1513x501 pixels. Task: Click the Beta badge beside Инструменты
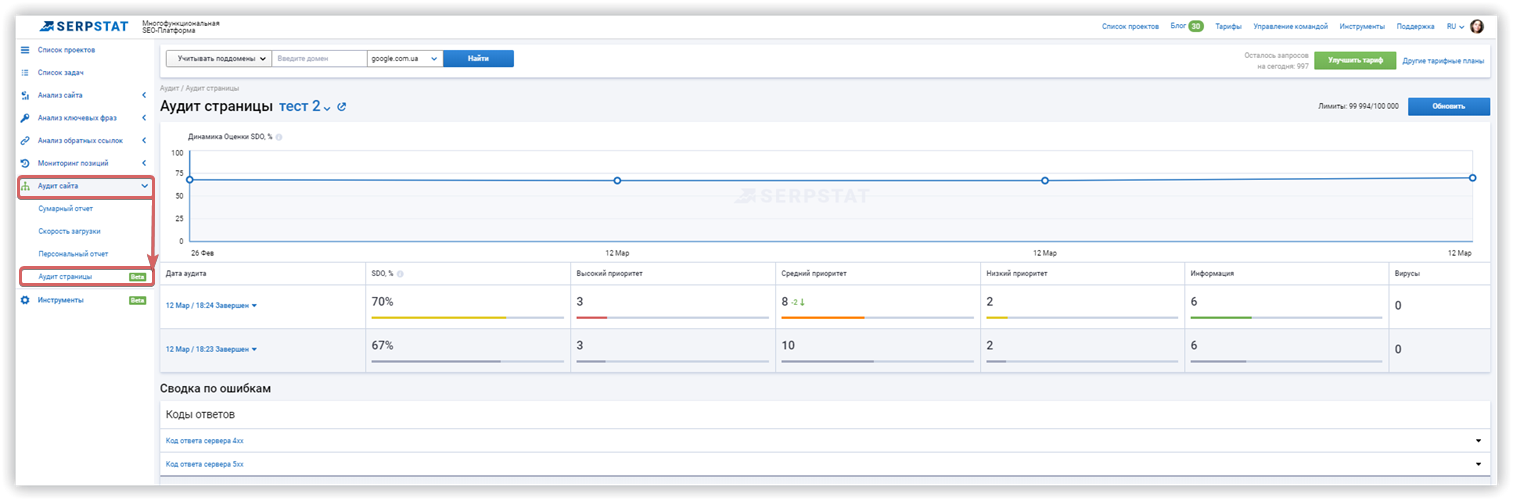coord(138,300)
